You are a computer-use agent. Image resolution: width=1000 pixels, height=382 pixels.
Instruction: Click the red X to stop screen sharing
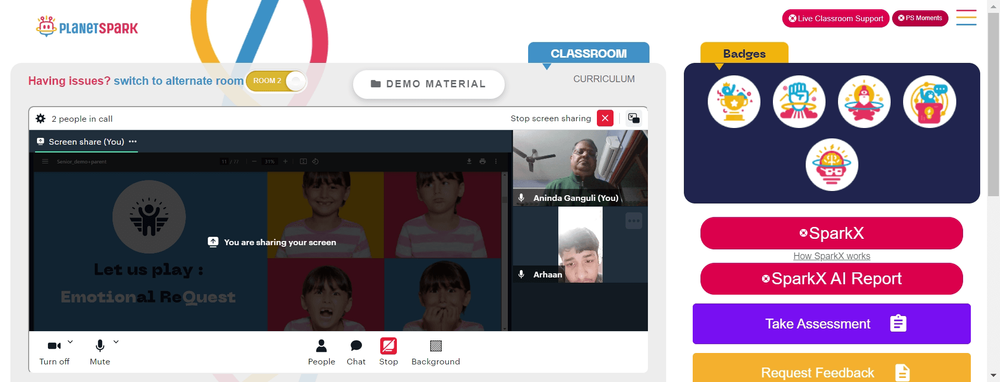coord(605,118)
